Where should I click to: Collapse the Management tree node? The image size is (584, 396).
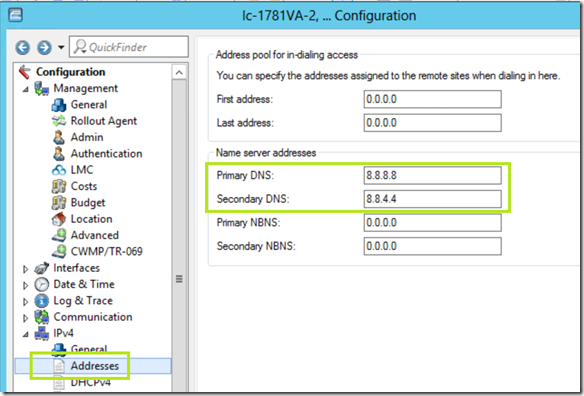(25, 89)
